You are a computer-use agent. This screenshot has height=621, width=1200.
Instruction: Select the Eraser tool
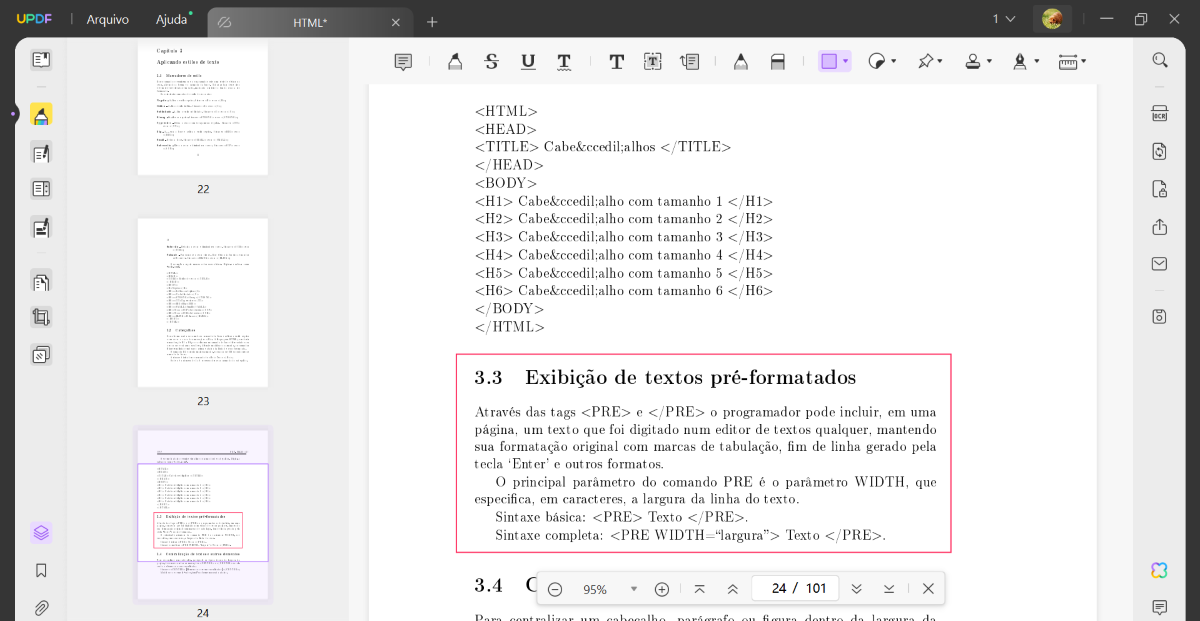[x=778, y=61]
